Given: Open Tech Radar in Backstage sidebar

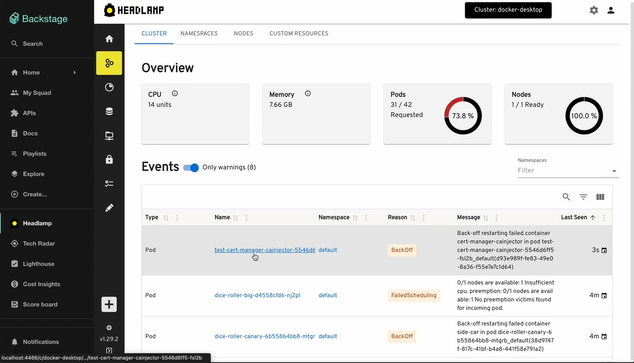Looking at the screenshot, I should tap(39, 243).
